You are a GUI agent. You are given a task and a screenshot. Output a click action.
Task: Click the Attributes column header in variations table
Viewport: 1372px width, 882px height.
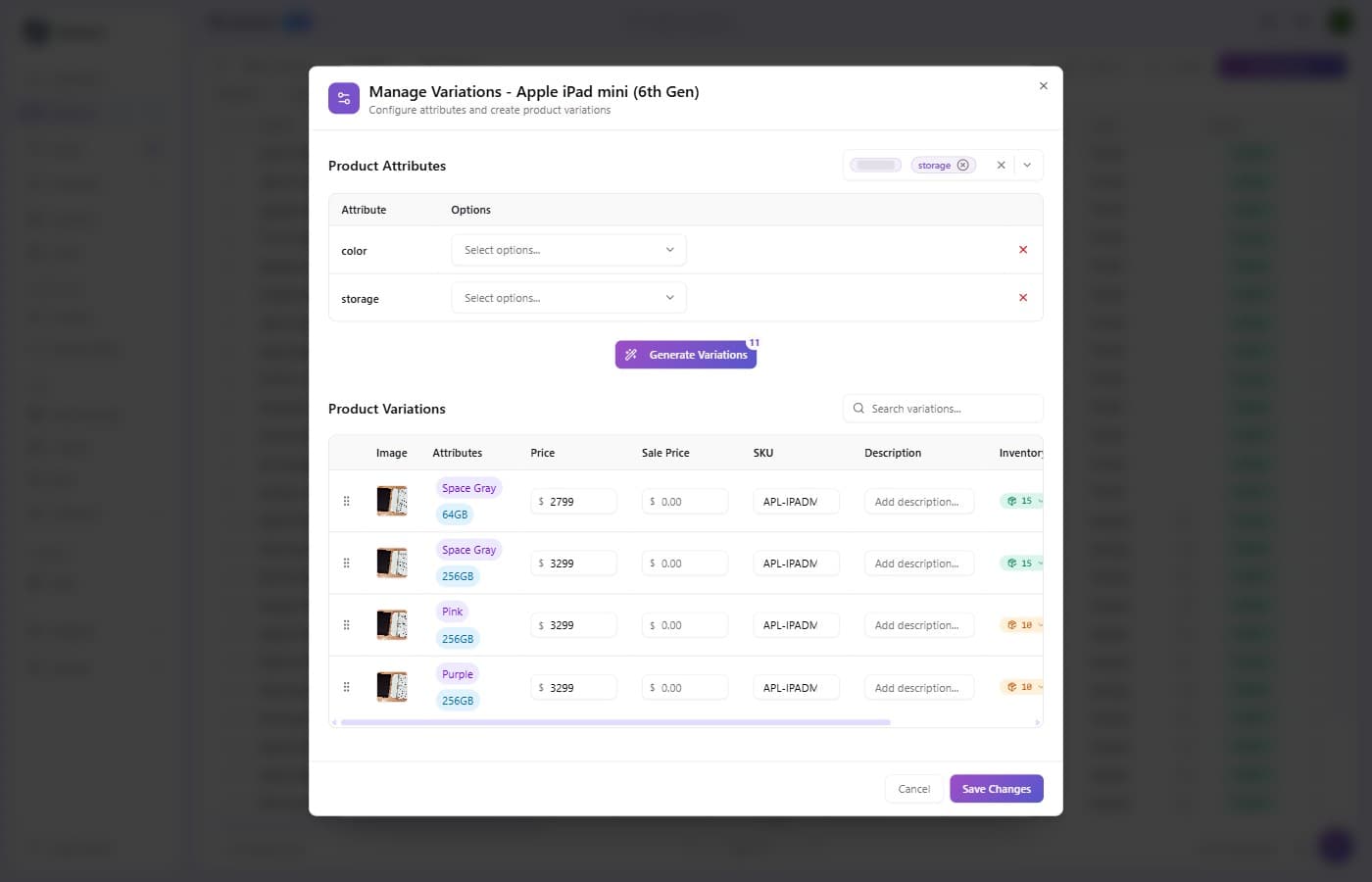point(458,453)
